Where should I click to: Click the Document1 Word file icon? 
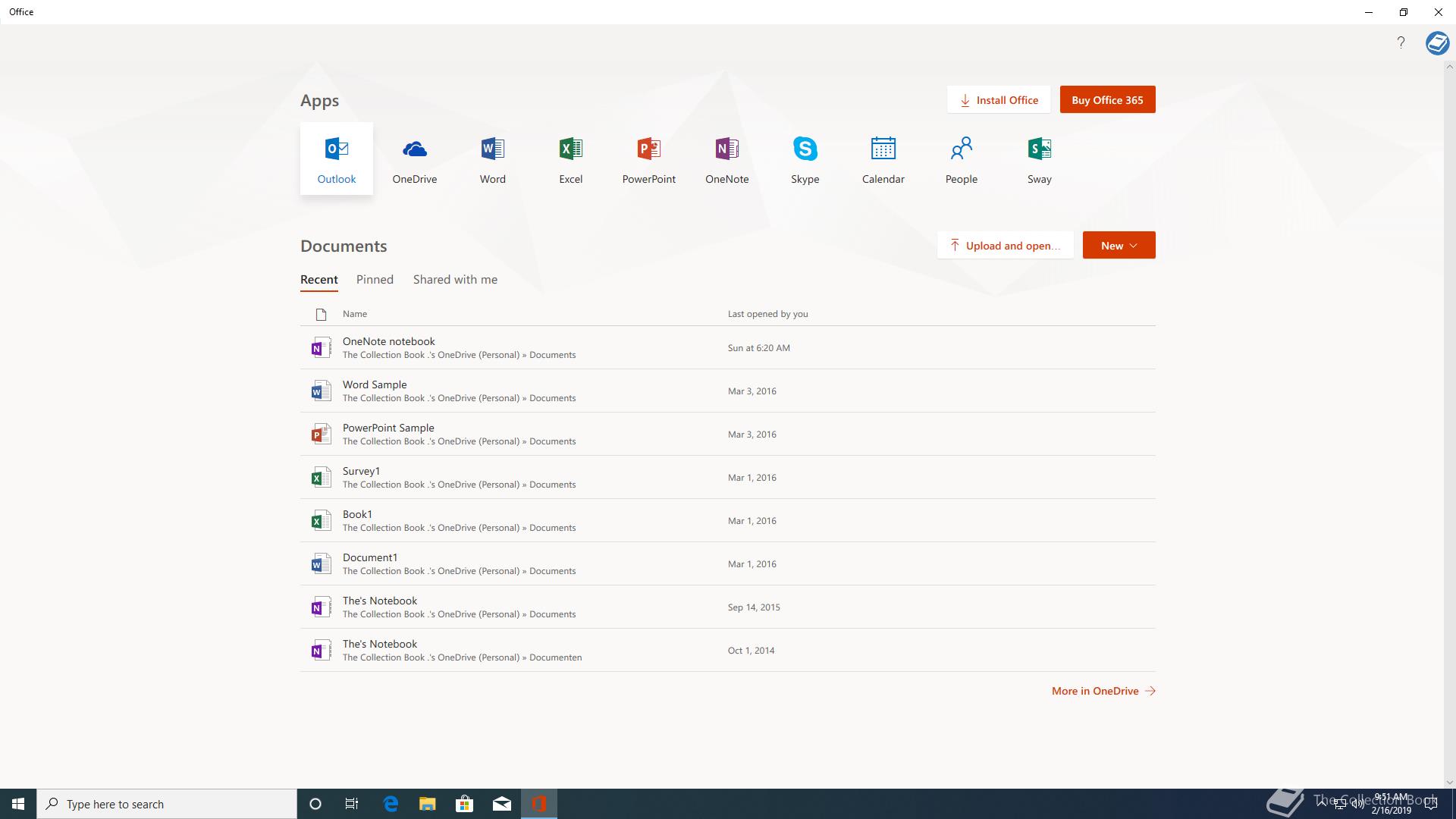click(321, 563)
